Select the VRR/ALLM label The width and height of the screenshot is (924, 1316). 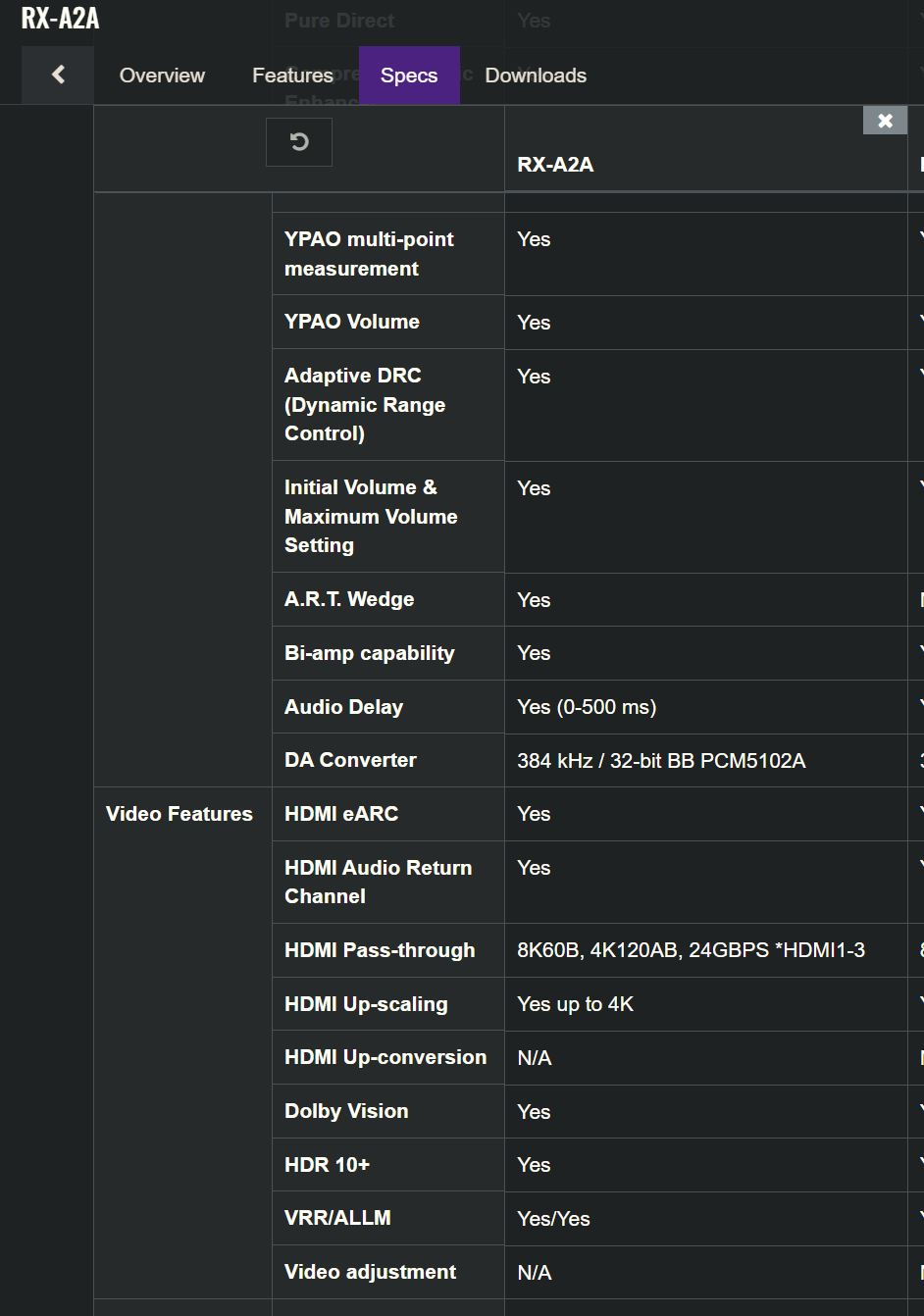coord(337,1218)
